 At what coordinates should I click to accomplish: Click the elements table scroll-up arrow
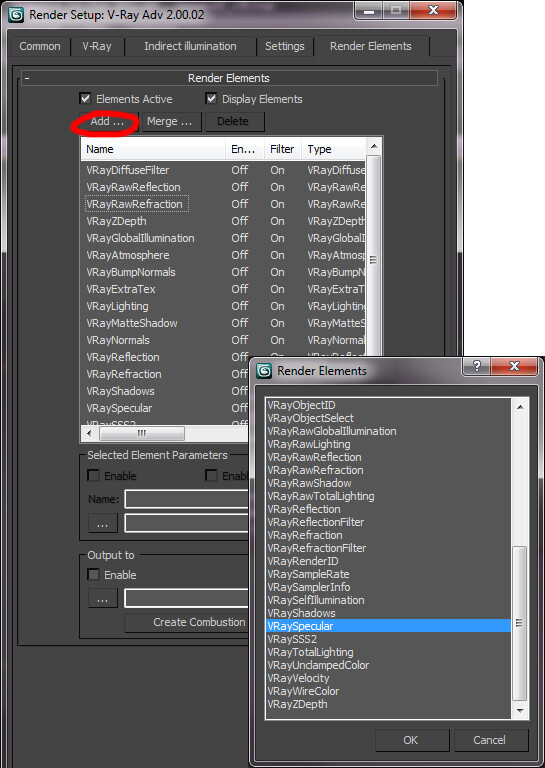(x=374, y=146)
